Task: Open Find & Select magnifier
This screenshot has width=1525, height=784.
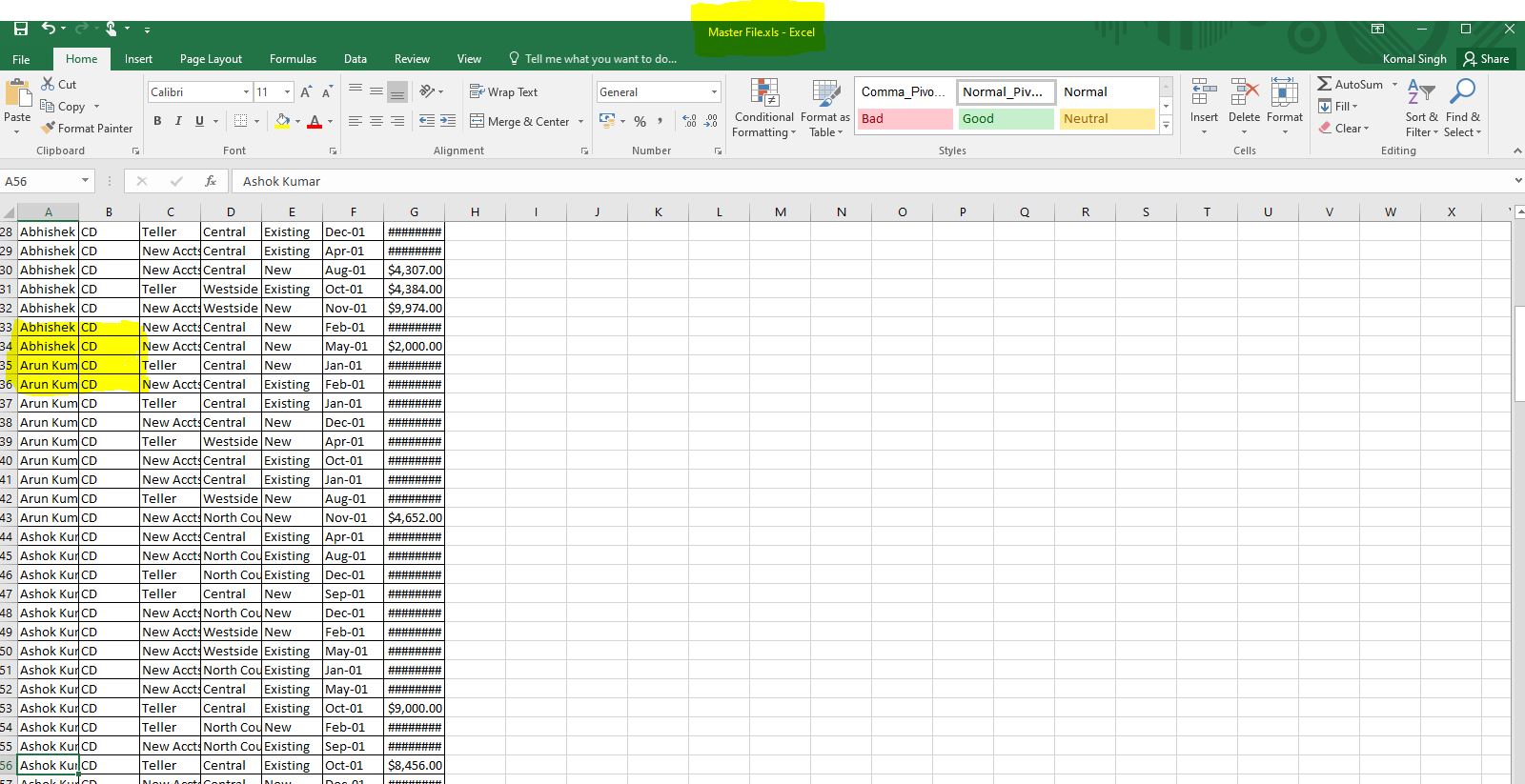Action: (1462, 92)
